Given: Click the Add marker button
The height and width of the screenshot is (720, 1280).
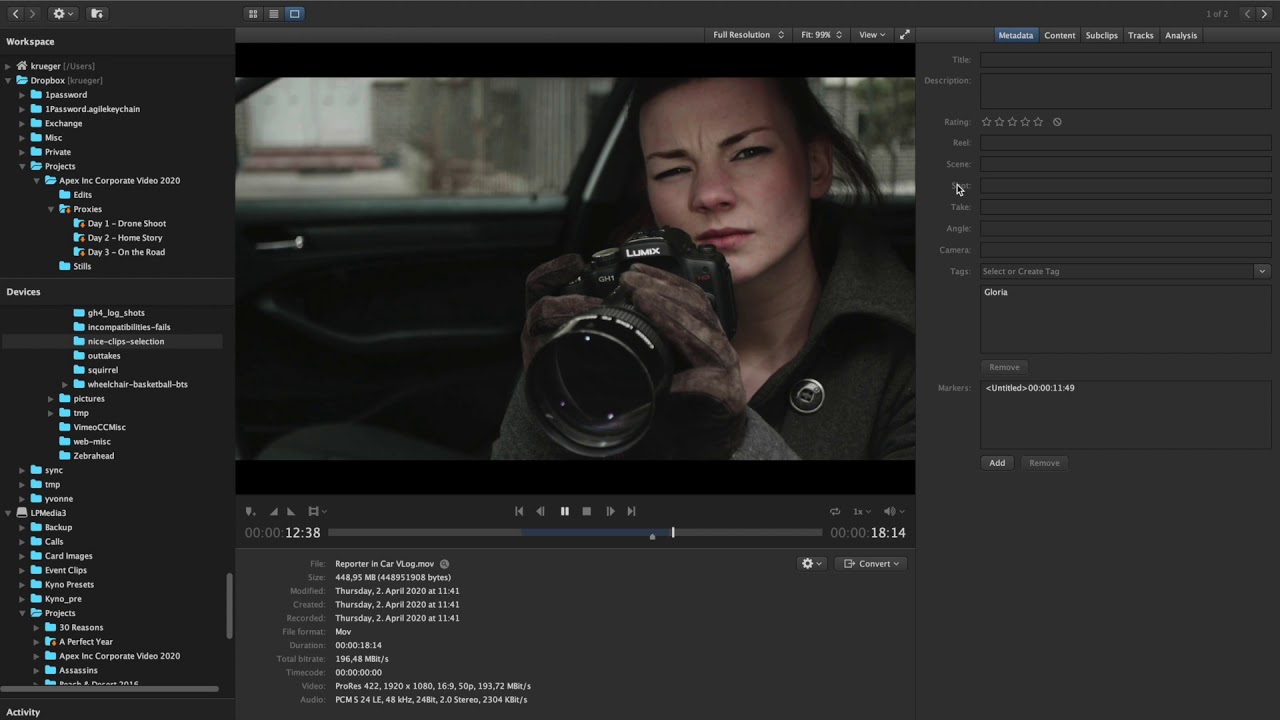Looking at the screenshot, I should [997, 463].
